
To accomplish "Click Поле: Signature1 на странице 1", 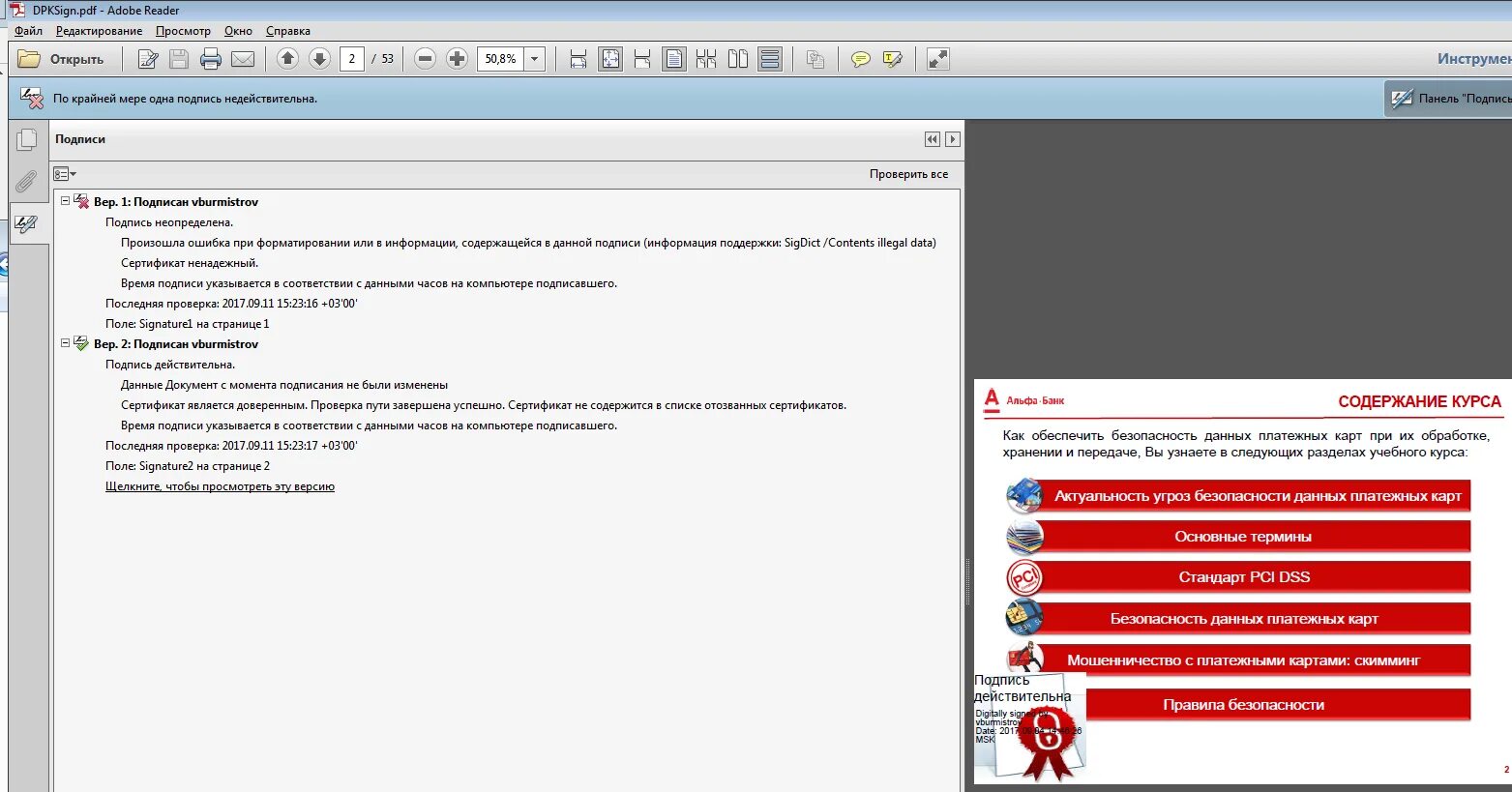I will pos(188,324).
